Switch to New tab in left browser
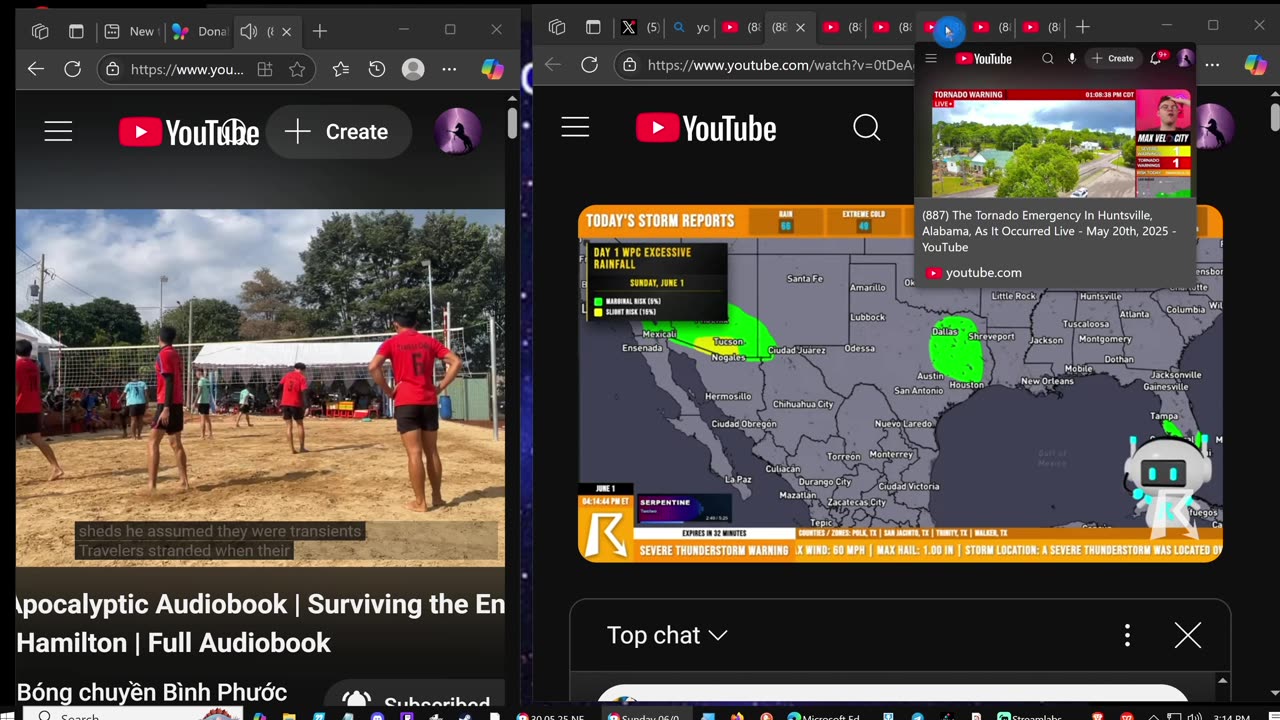Image resolution: width=1280 pixels, height=720 pixels. pyautogui.click(x=131, y=31)
